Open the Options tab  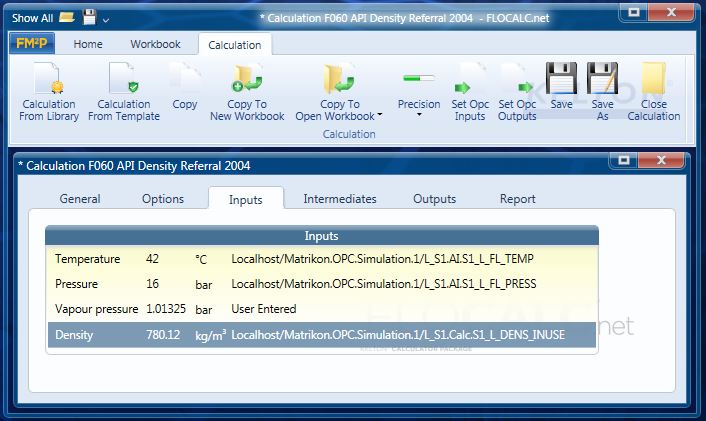point(163,199)
